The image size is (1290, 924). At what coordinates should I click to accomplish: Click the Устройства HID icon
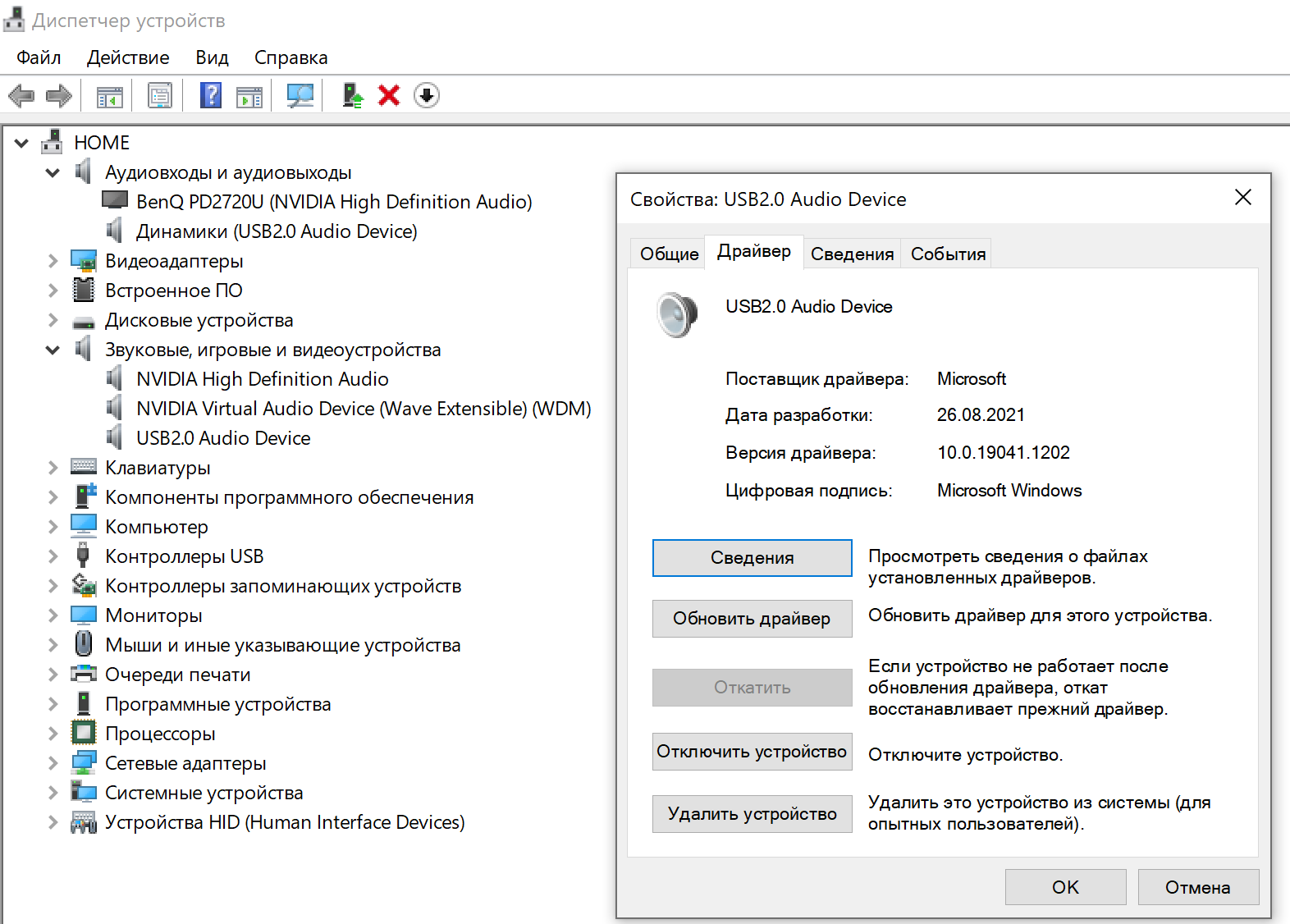click(x=84, y=821)
